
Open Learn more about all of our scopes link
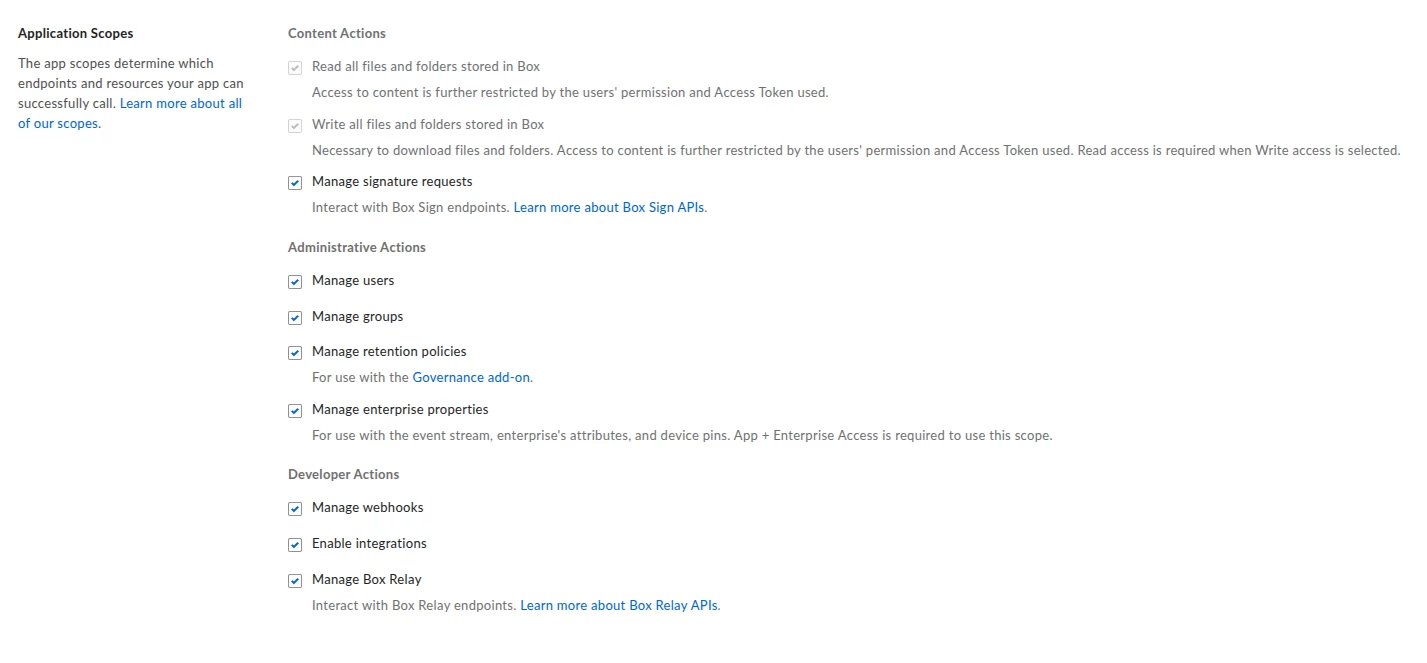(130, 113)
